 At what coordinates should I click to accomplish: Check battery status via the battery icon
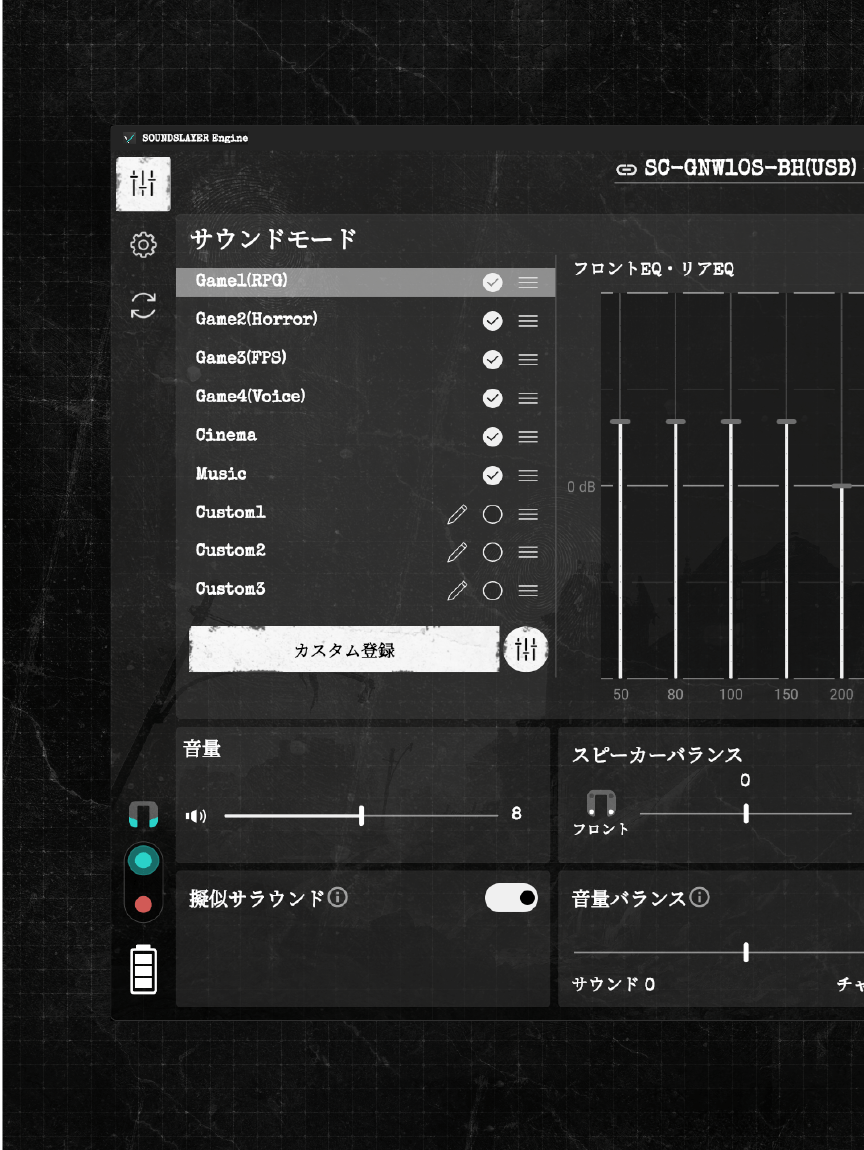[x=143, y=968]
